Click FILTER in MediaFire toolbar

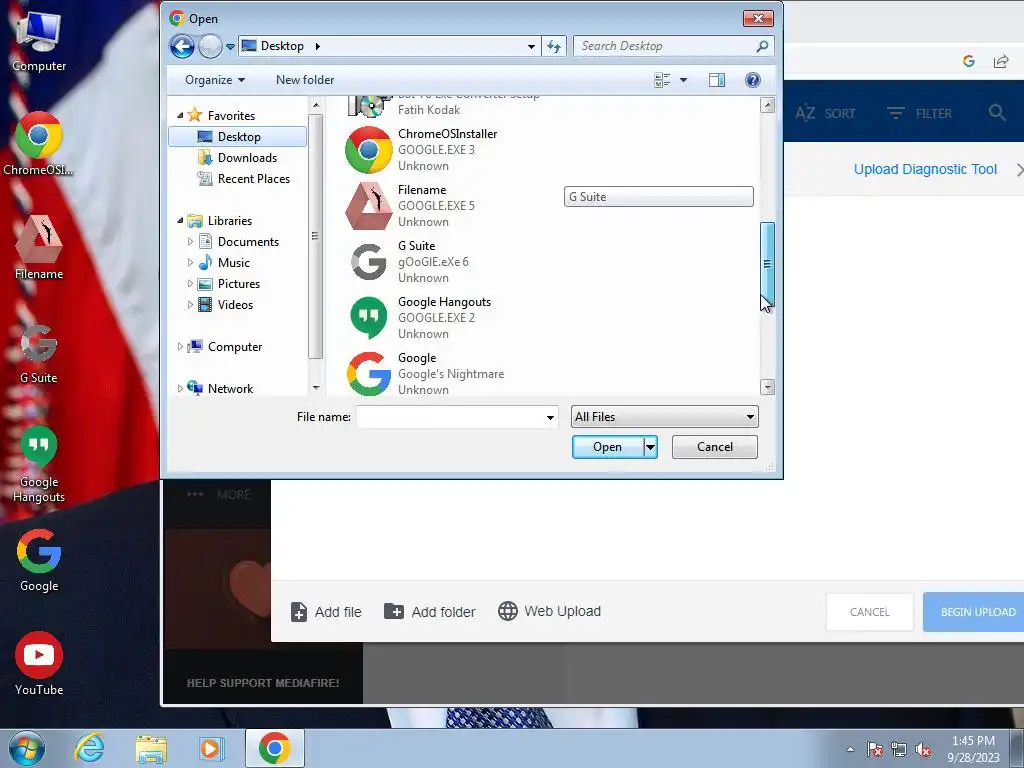point(920,114)
